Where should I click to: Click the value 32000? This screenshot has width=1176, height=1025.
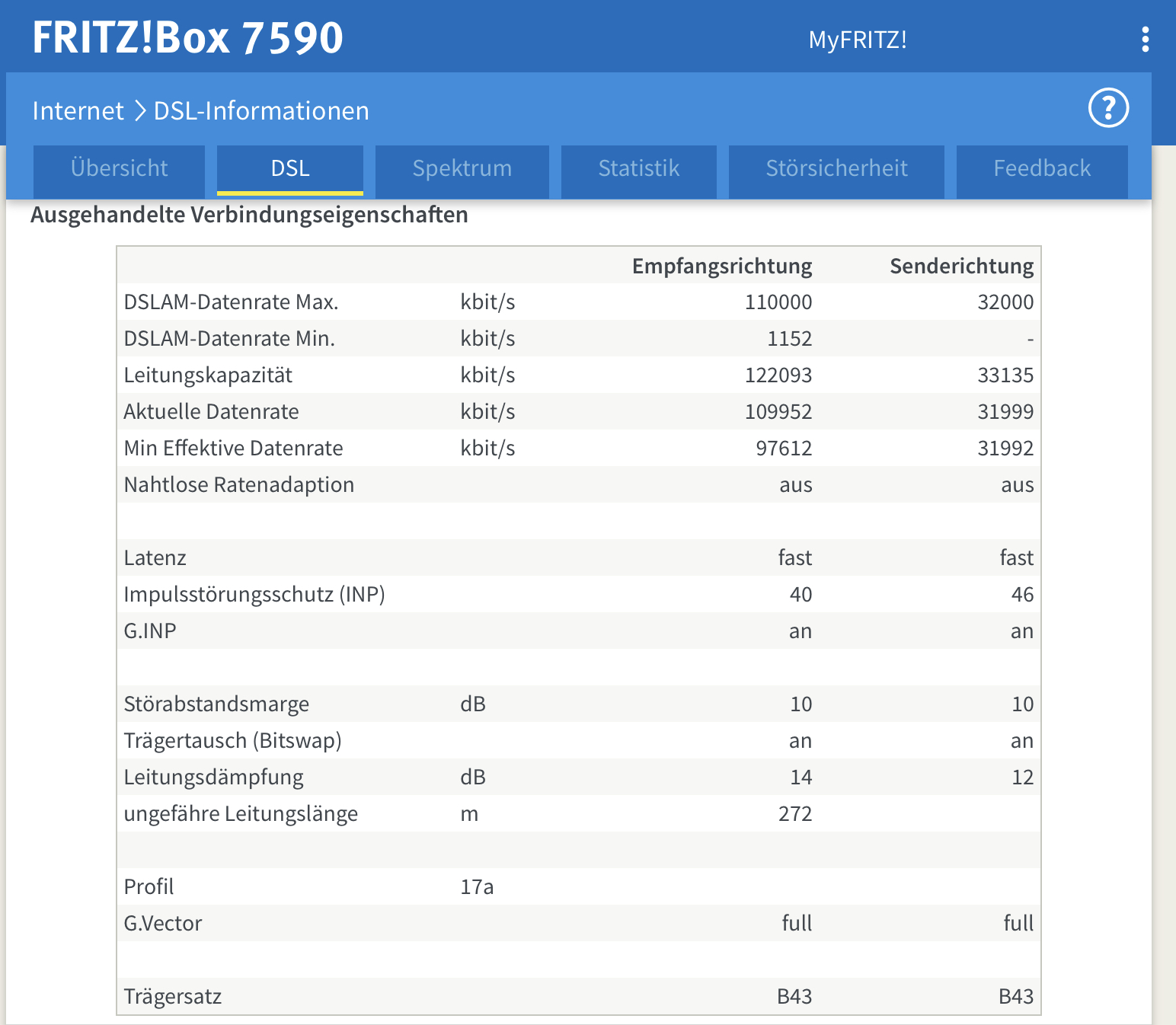(x=1005, y=302)
